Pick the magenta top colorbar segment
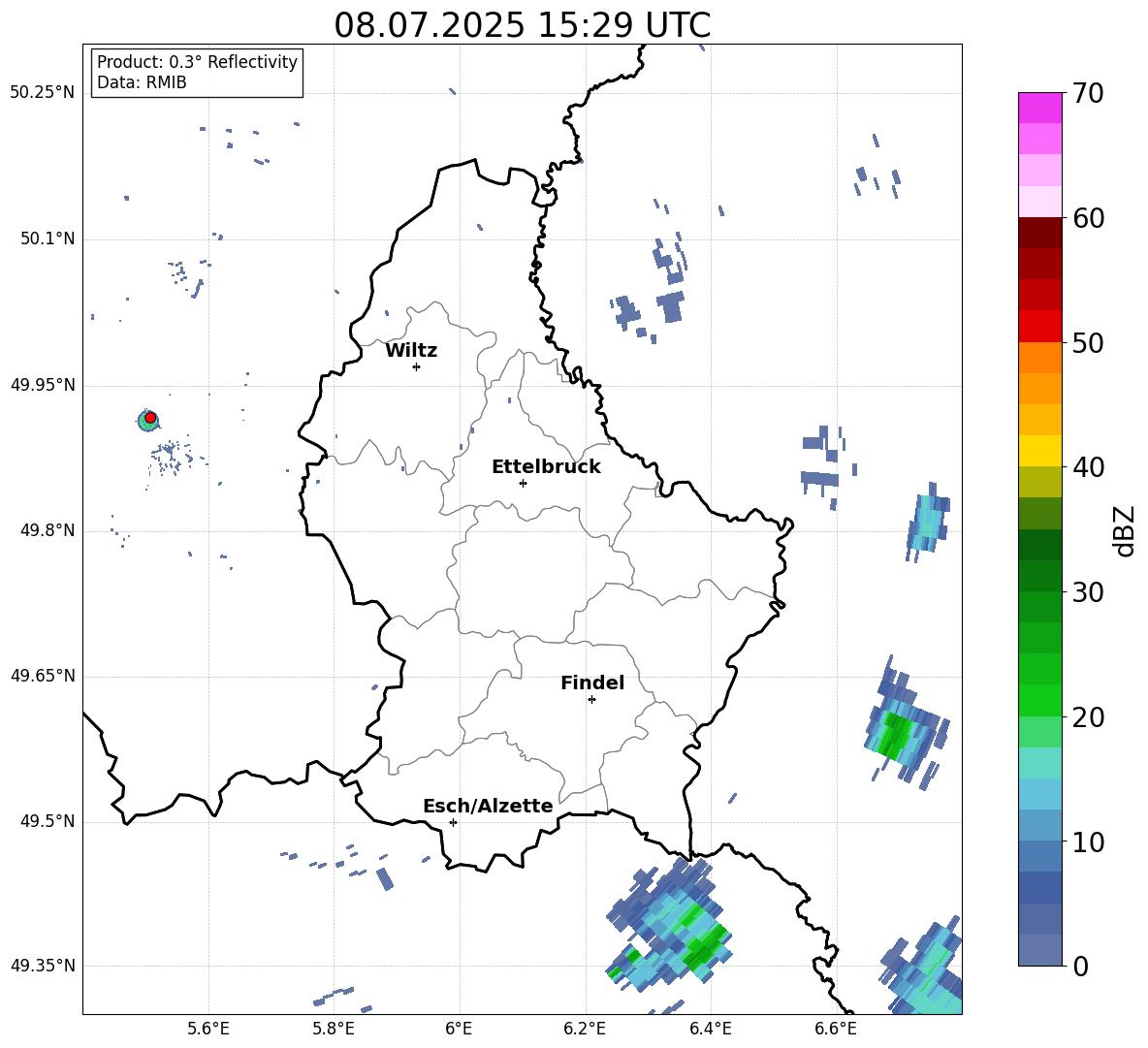Viewport: 1148px width, 1048px height. [x=1039, y=108]
